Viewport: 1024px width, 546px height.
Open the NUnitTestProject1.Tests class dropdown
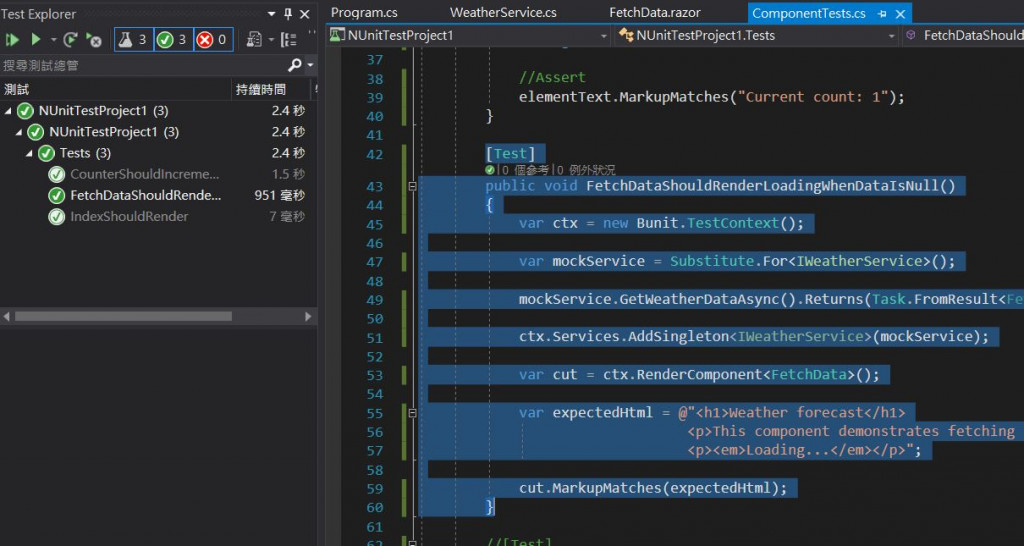coord(891,36)
